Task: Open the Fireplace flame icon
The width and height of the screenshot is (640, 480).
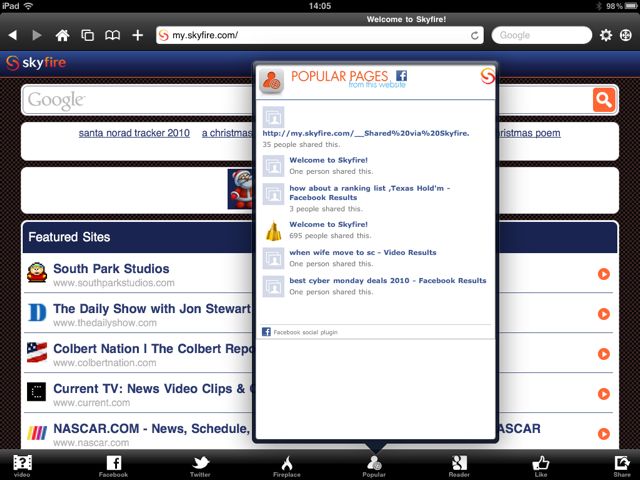Action: coord(287,466)
